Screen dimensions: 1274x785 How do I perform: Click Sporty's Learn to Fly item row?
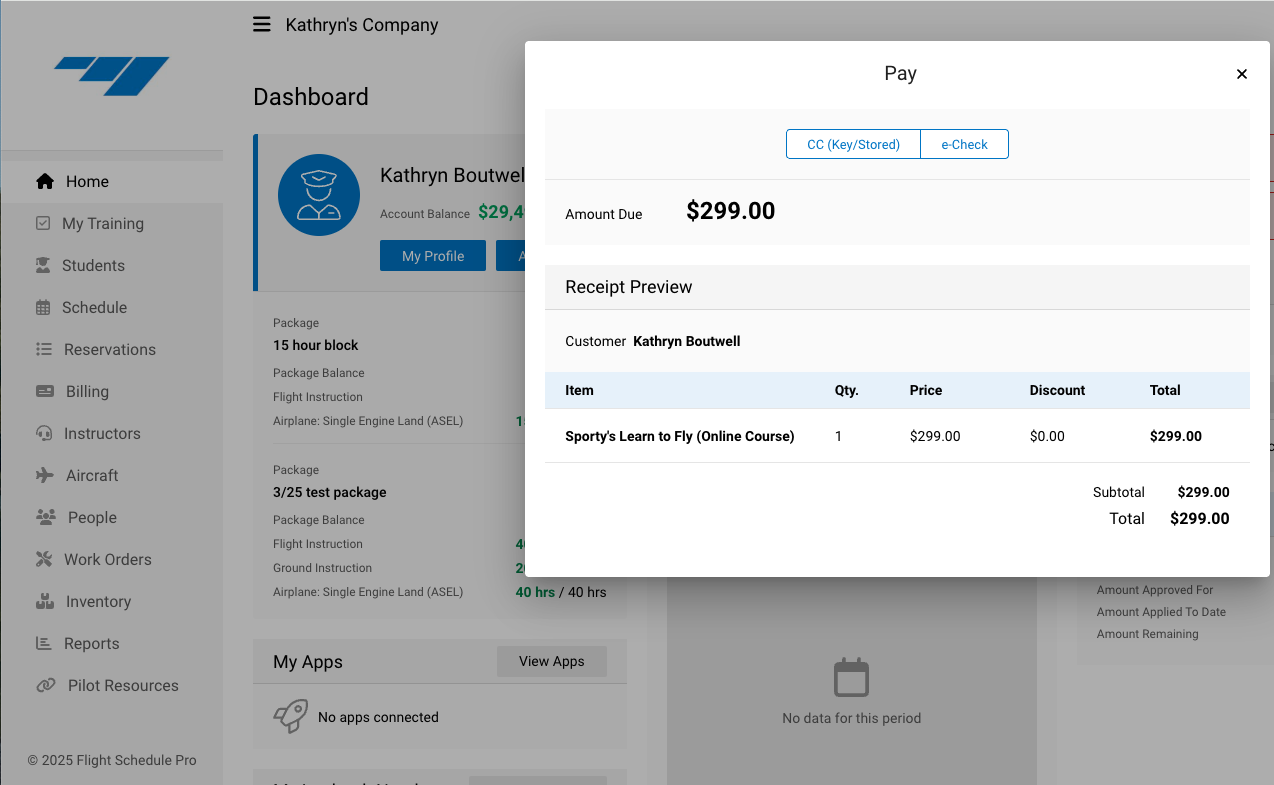click(x=897, y=436)
